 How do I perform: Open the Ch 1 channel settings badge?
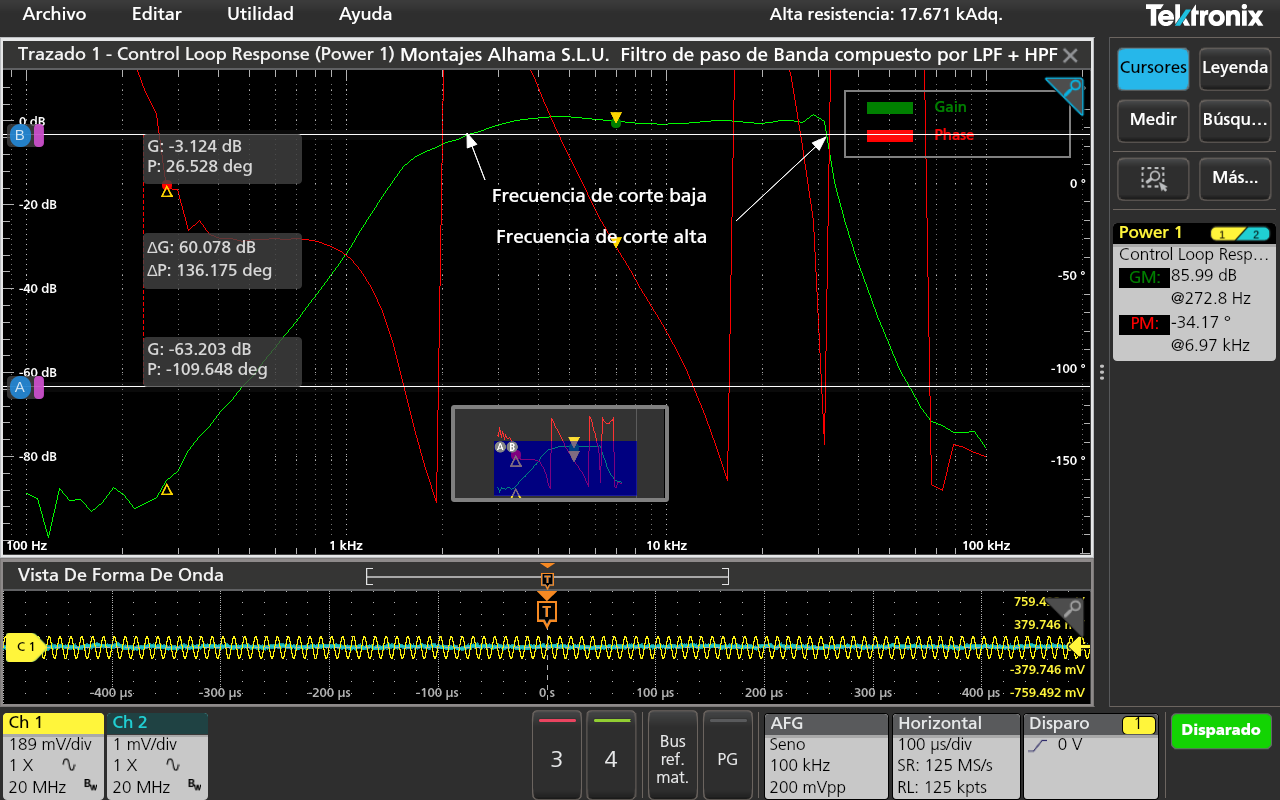54,755
